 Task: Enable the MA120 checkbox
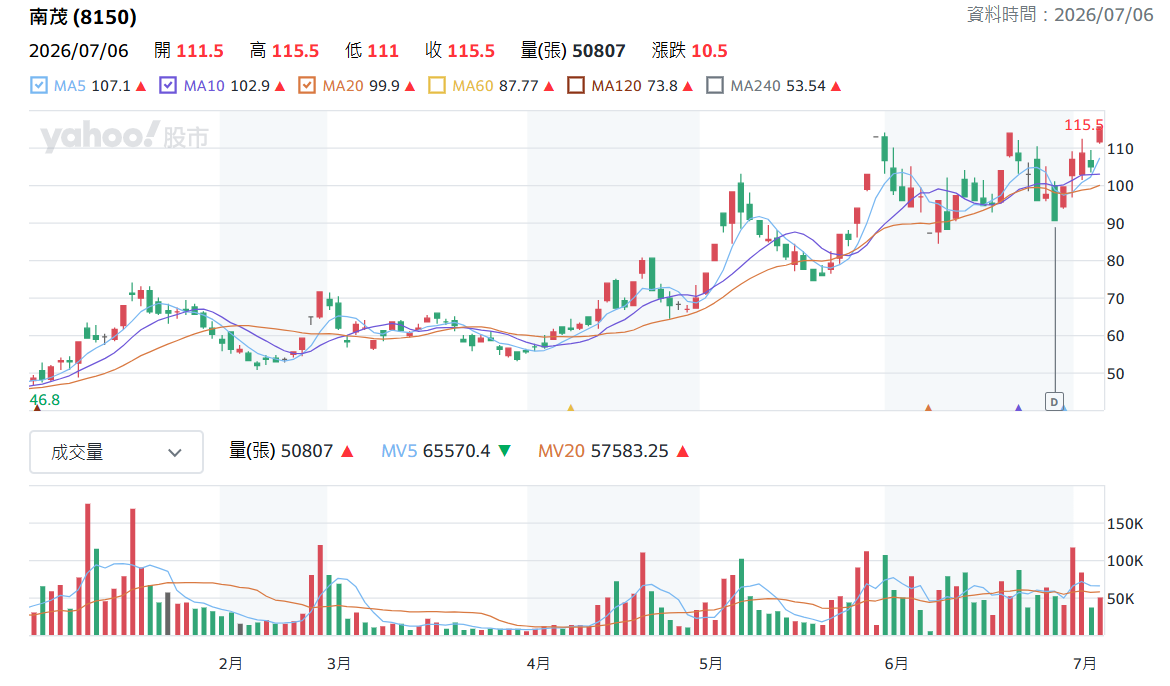pyautogui.click(x=575, y=85)
